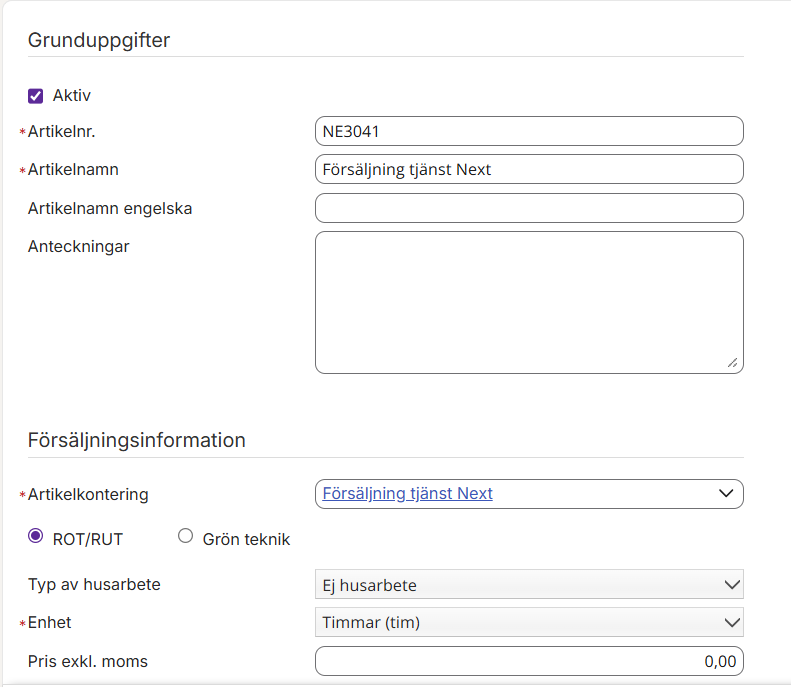Click the Anteckningar label text
This screenshot has height=687, width=791.
78,246
